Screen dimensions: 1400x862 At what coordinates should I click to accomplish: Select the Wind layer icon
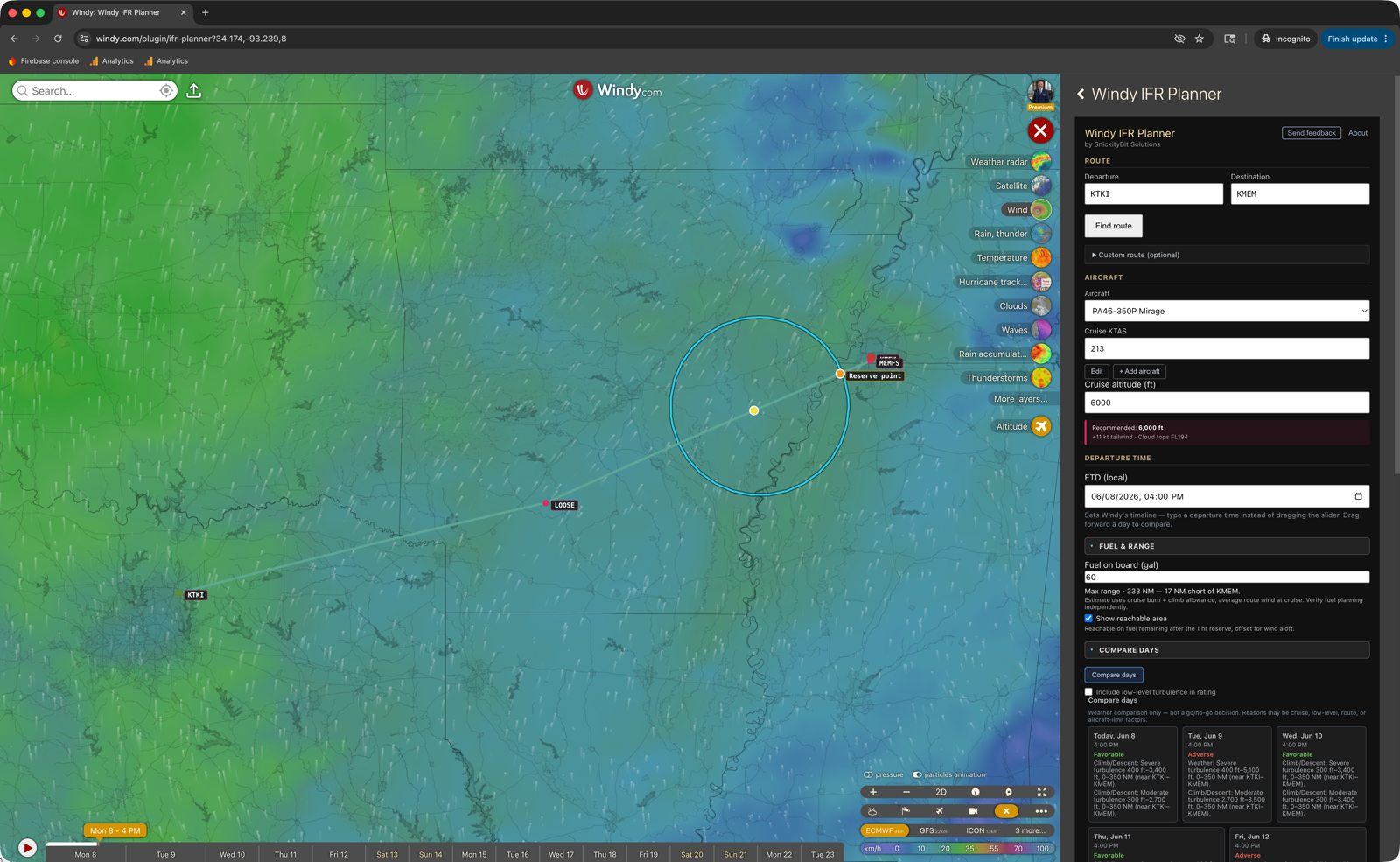point(1041,210)
